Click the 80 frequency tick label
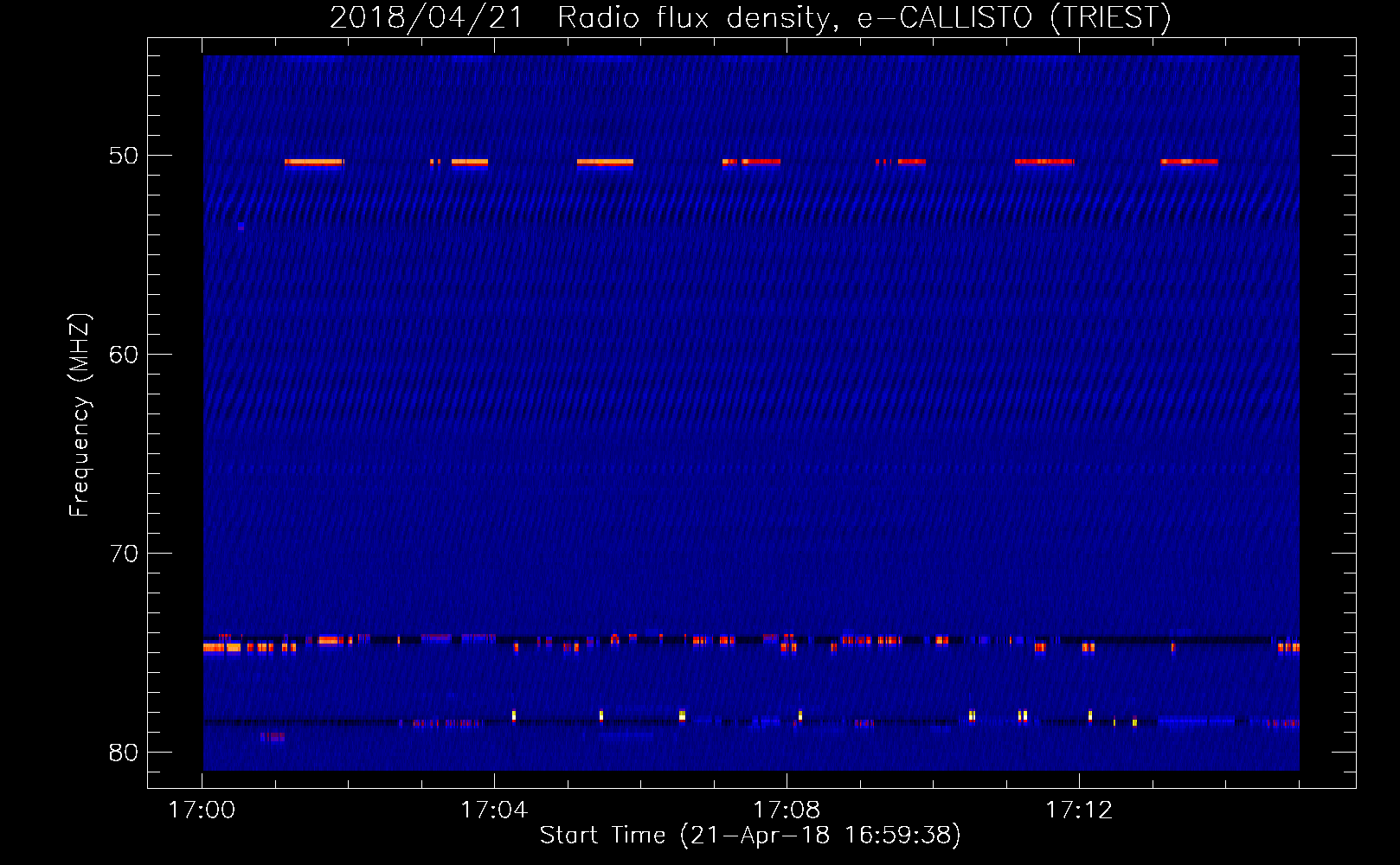Screen dimensions: 1400x865 [123, 753]
